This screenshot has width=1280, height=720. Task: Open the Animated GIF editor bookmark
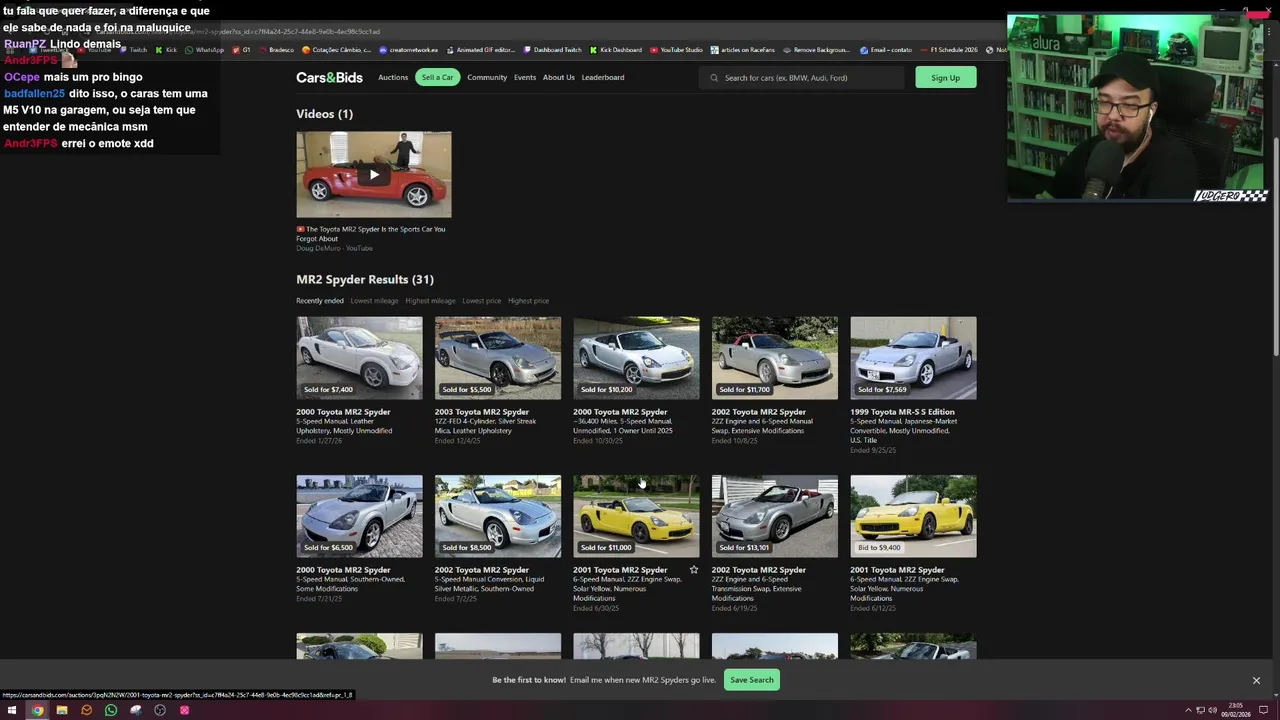(x=481, y=50)
